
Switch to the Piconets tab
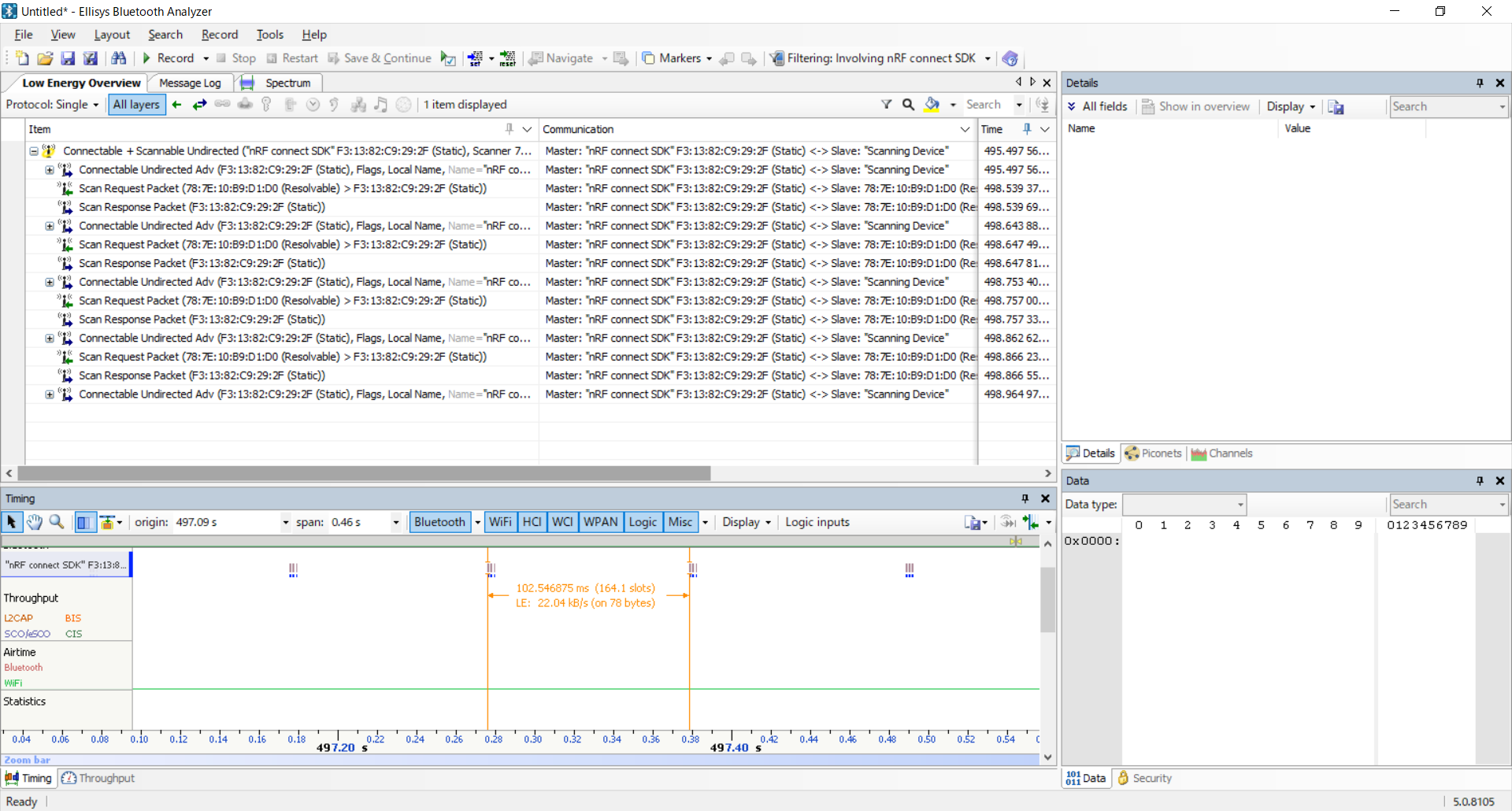point(1153,454)
